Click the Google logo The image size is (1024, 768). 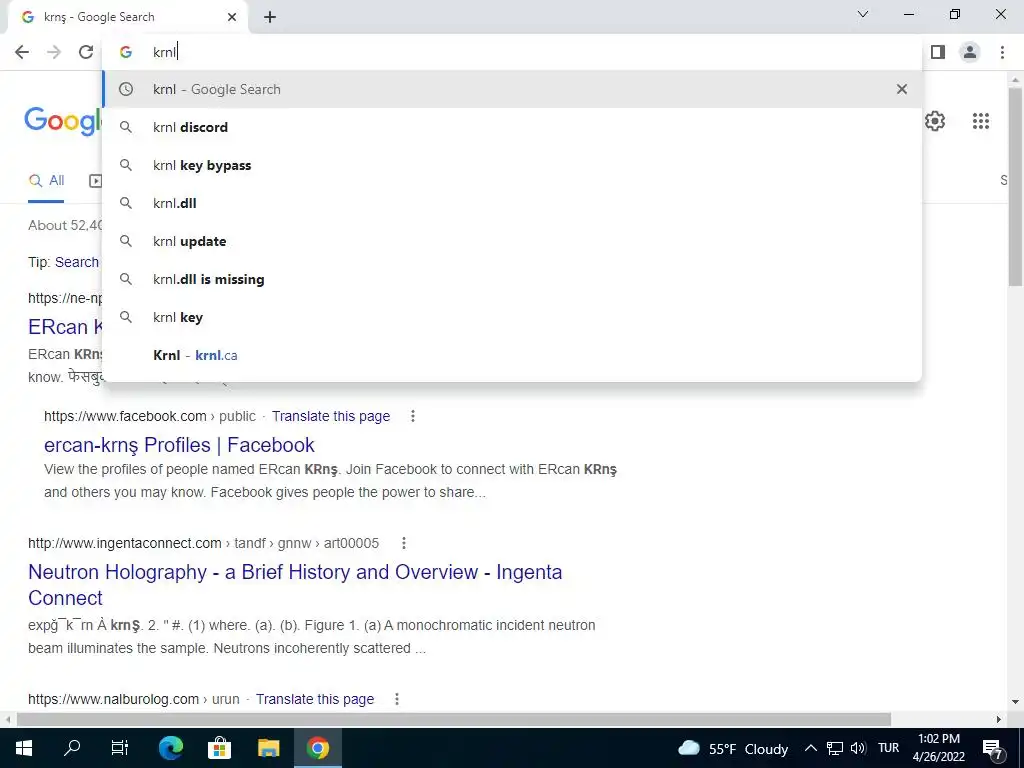(63, 121)
